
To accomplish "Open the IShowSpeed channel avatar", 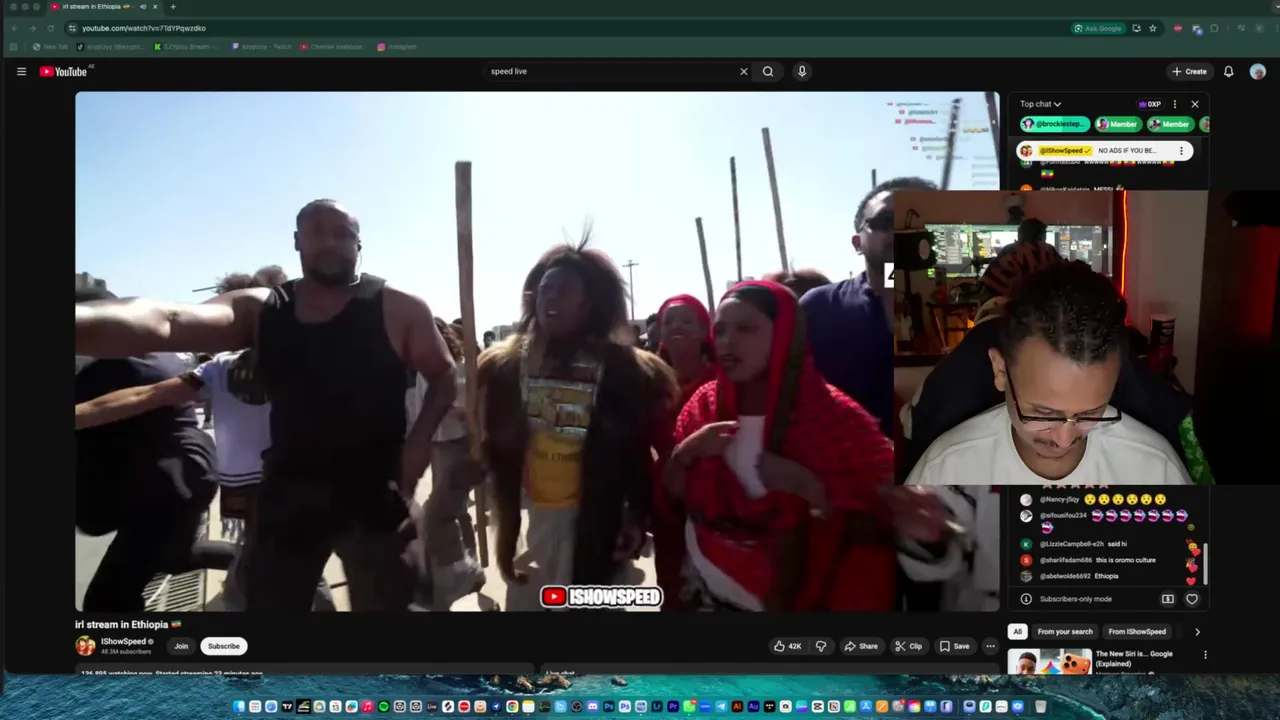I will point(85,646).
